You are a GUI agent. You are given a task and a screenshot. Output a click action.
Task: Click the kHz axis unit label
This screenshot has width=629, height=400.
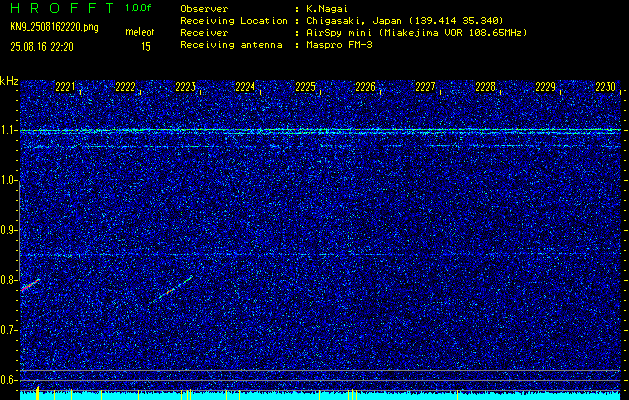click(9, 81)
